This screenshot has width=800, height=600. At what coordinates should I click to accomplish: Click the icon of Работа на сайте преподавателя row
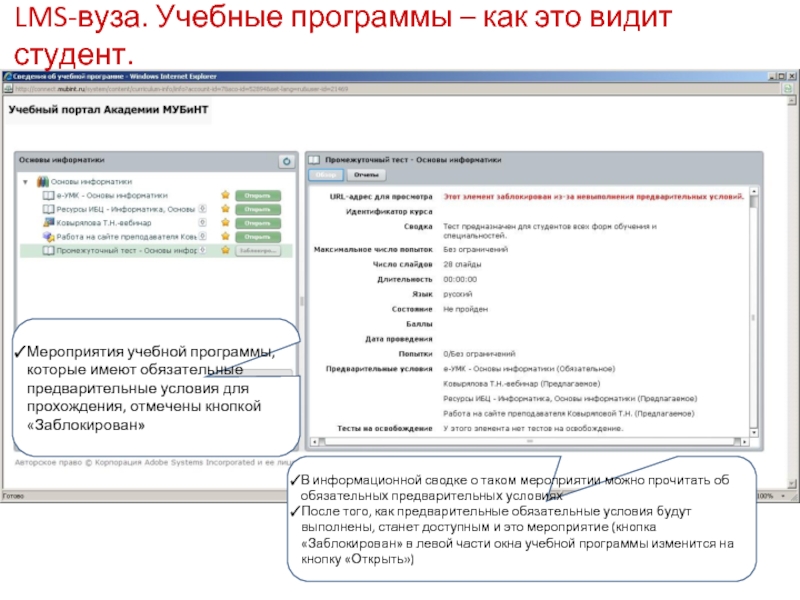(48, 237)
